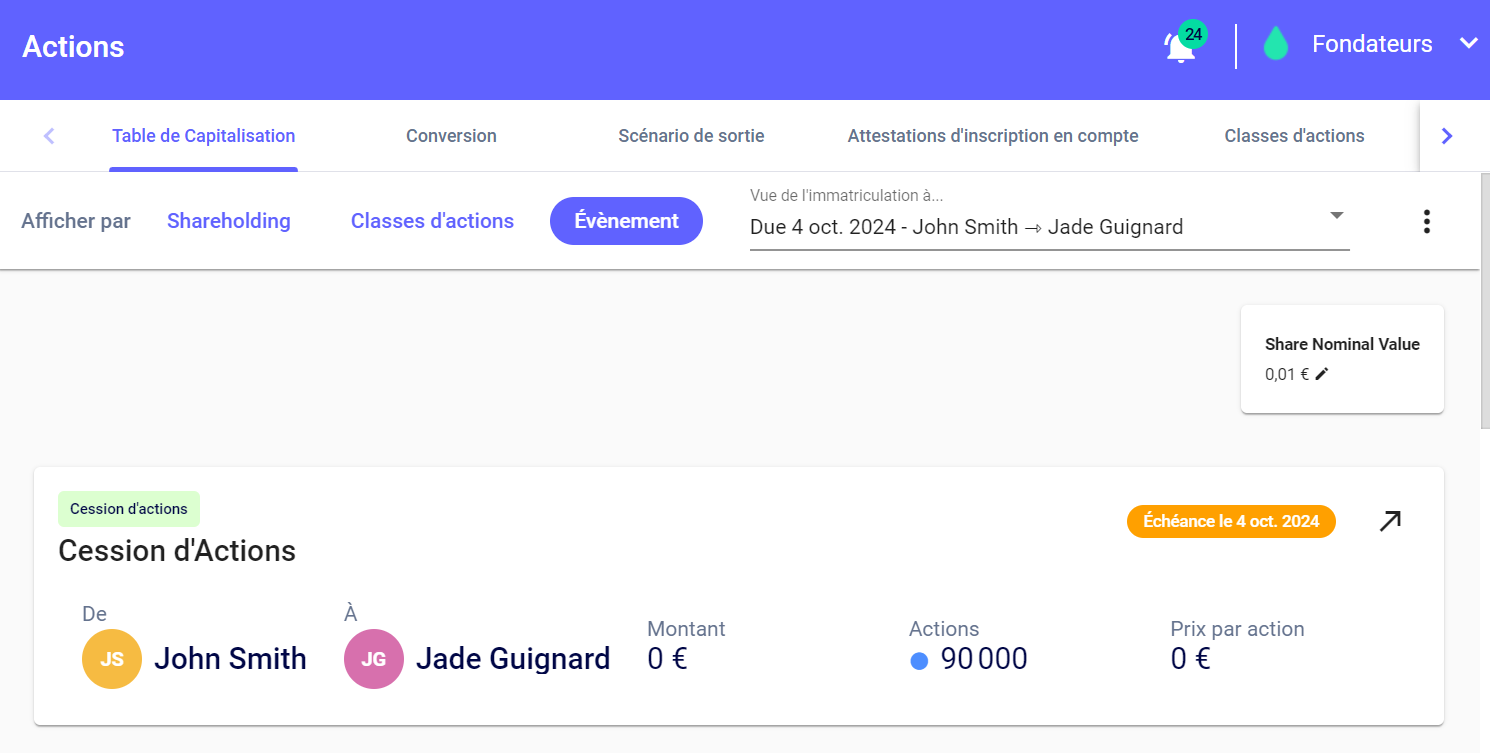The width and height of the screenshot is (1490, 753).
Task: Click the Échéance le 4 oct. 2024 badge
Action: 1230,521
